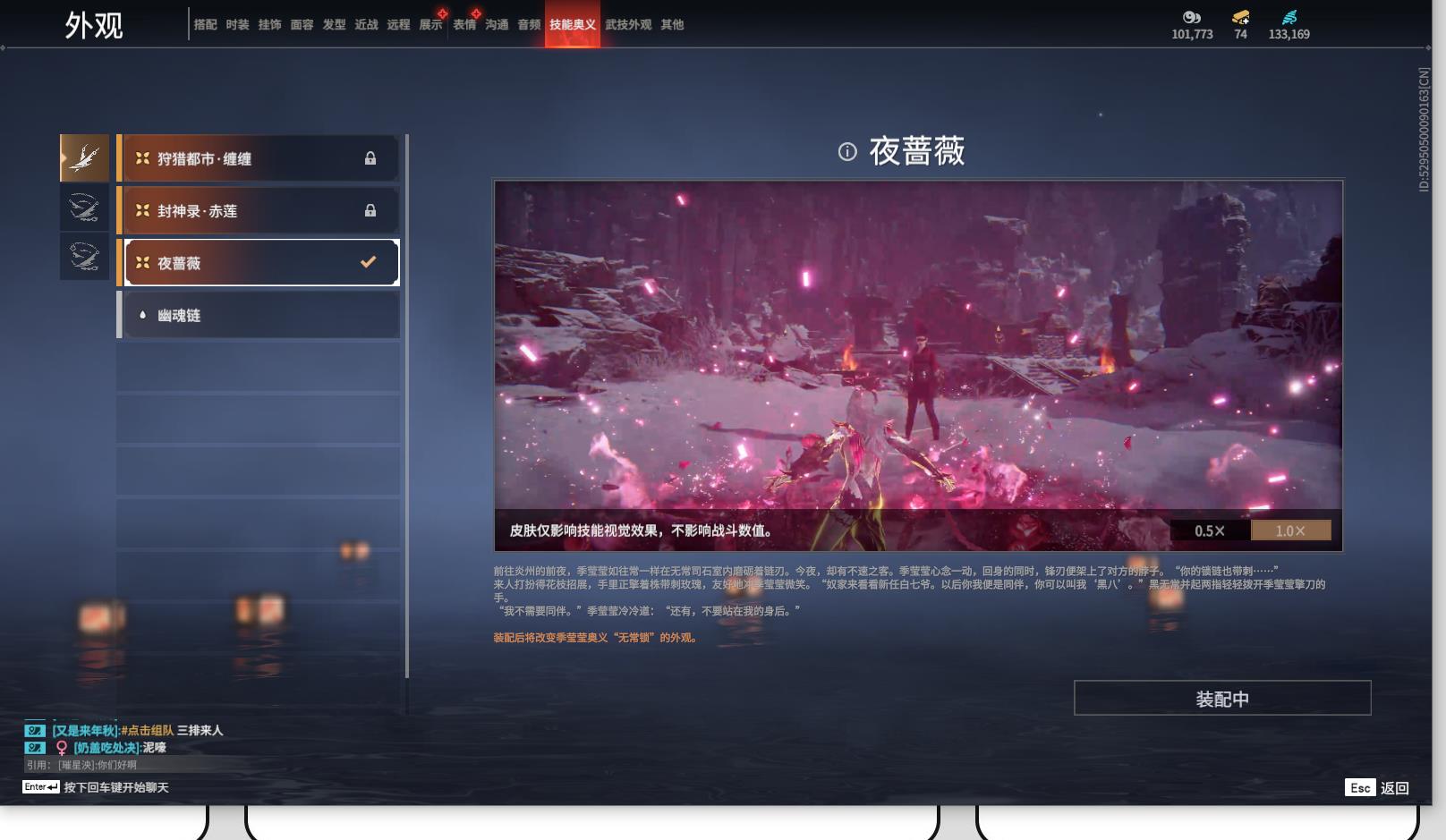Viewport: 1446px width, 840px height.
Task: Open the info icon next to 夜蔷薇 title
Action: tap(847, 152)
